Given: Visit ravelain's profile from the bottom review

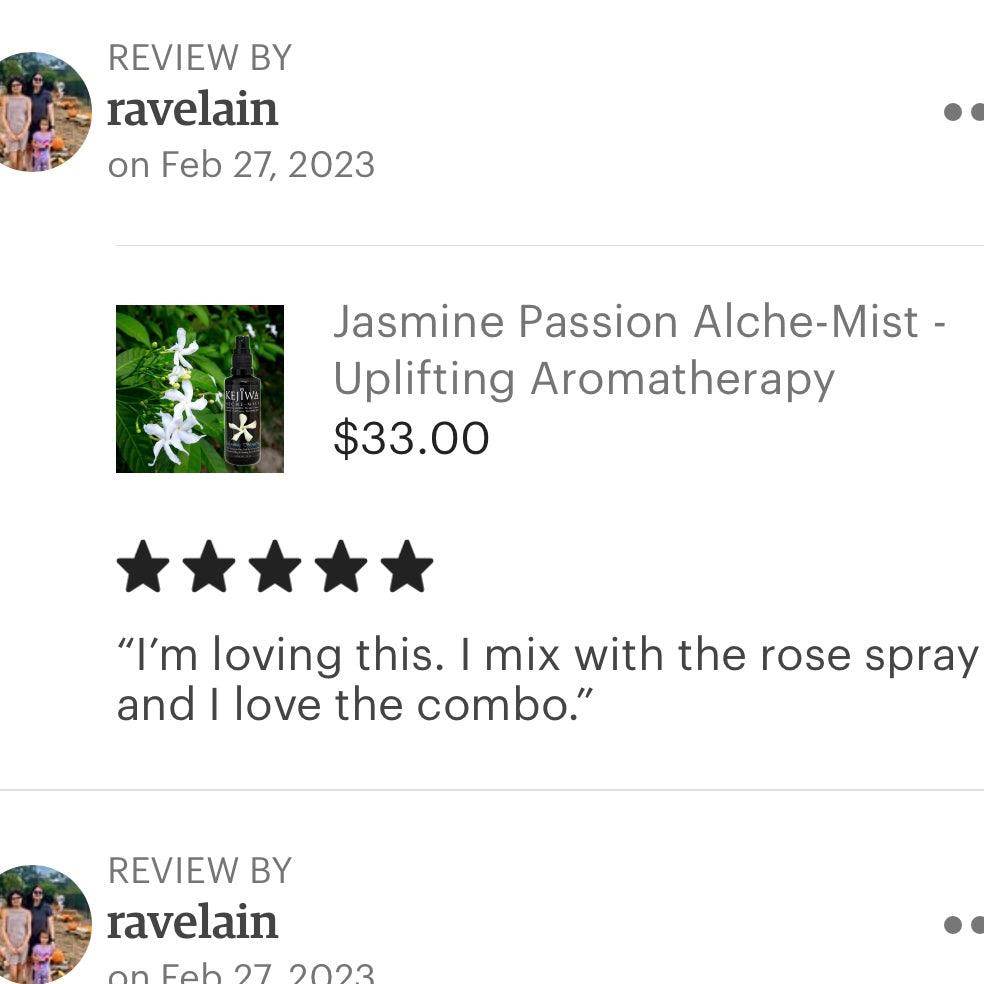Looking at the screenshot, I should 192,923.
